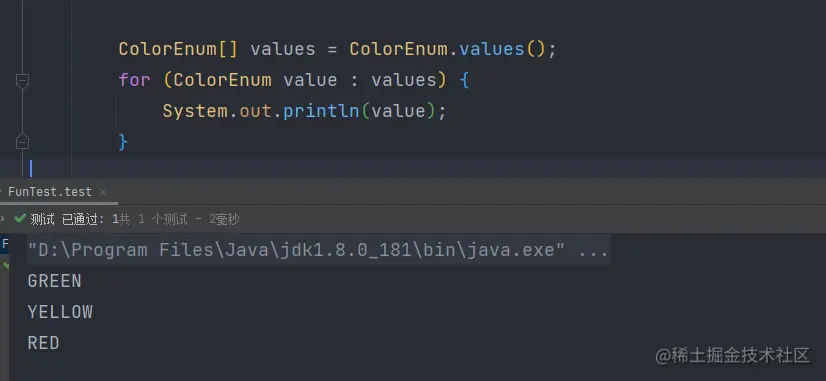Select the YELLOW output line
Image resolution: width=826 pixels, height=381 pixels.
click(60, 312)
